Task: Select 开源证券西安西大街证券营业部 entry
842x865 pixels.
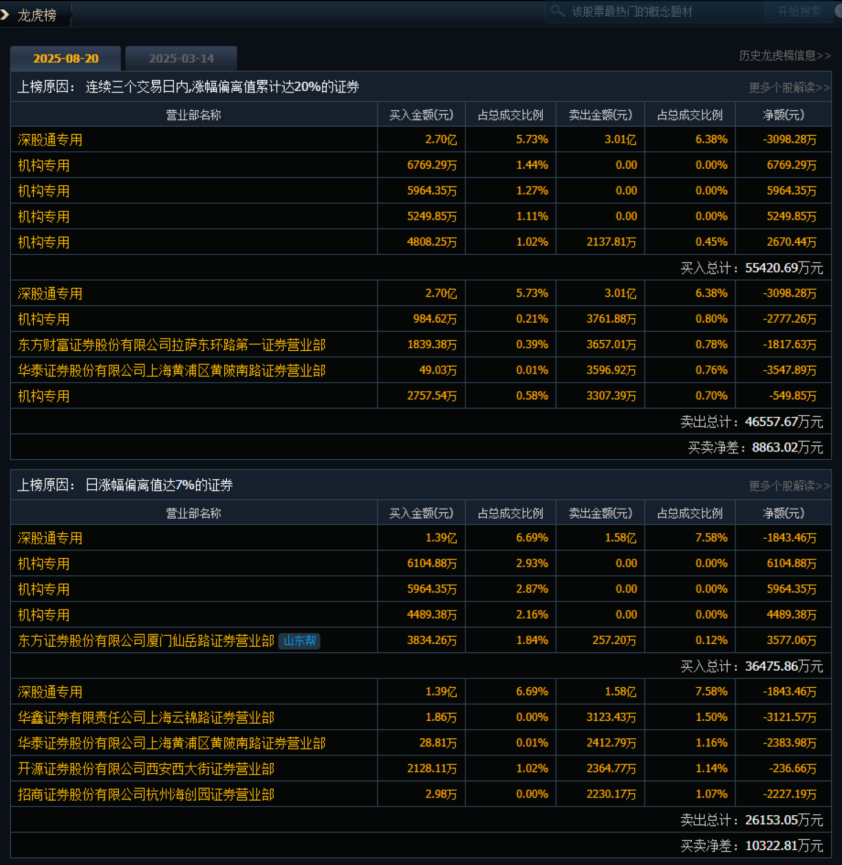Action: coord(146,769)
